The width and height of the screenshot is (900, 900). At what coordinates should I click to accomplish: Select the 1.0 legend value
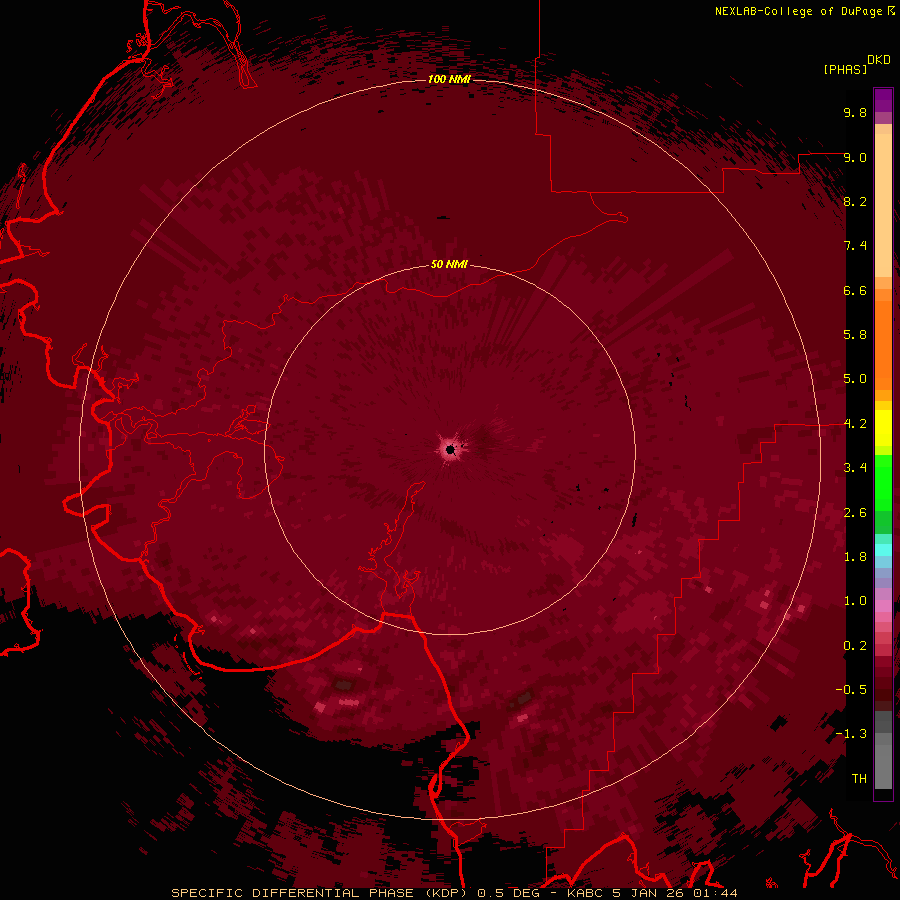(855, 601)
